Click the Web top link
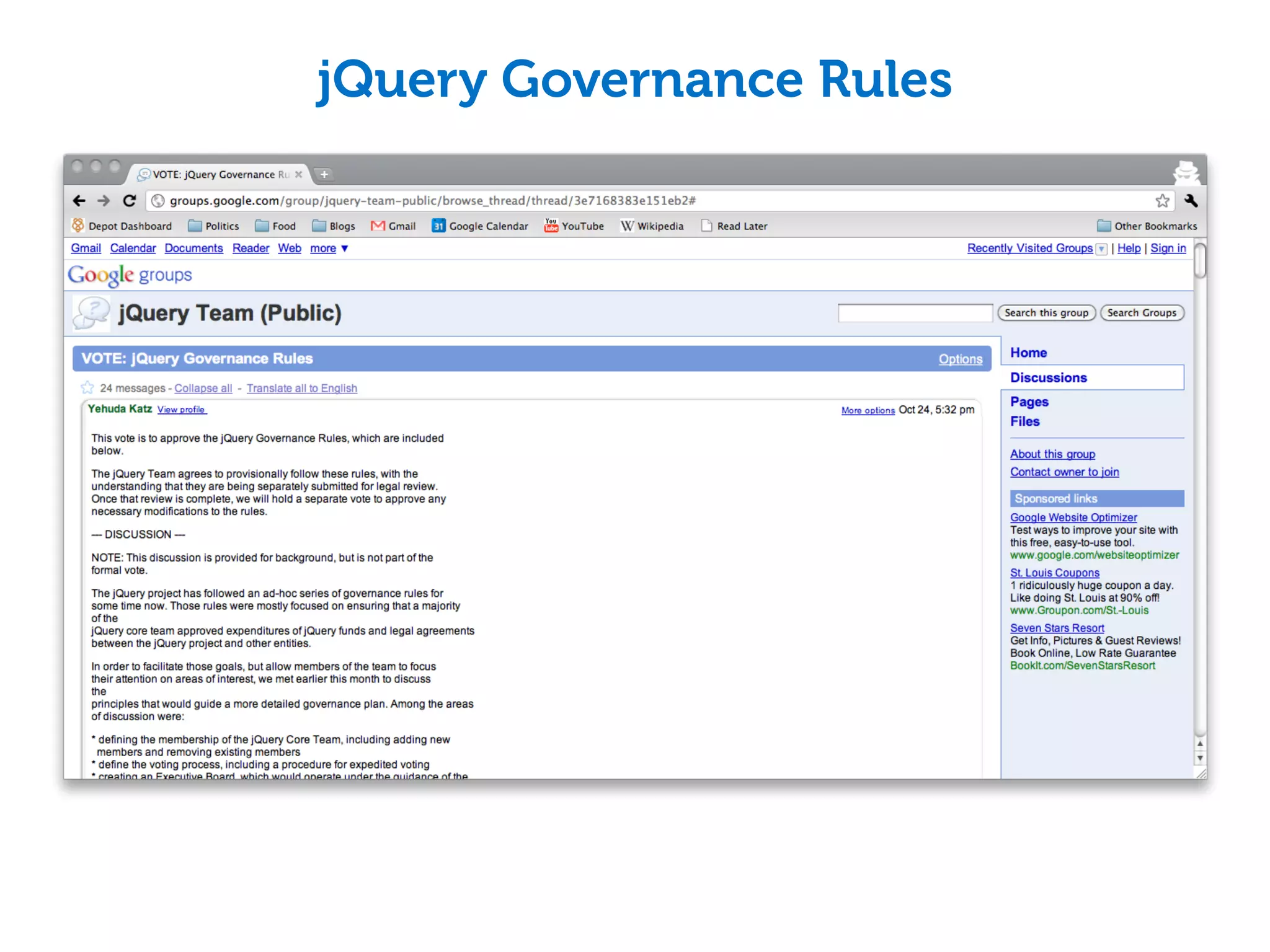The width and height of the screenshot is (1270, 952). click(289, 248)
